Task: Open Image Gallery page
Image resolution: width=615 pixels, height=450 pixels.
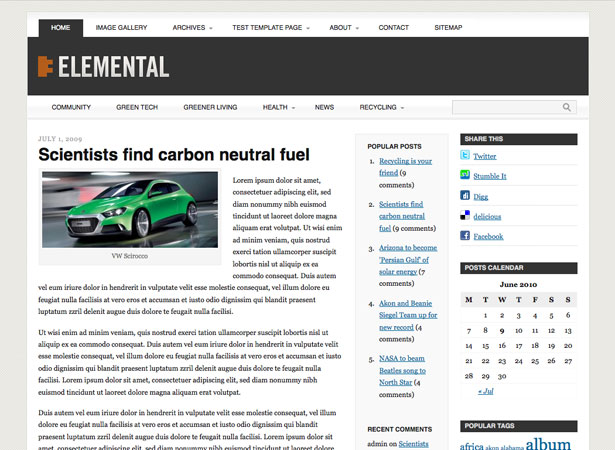Action: point(121,27)
